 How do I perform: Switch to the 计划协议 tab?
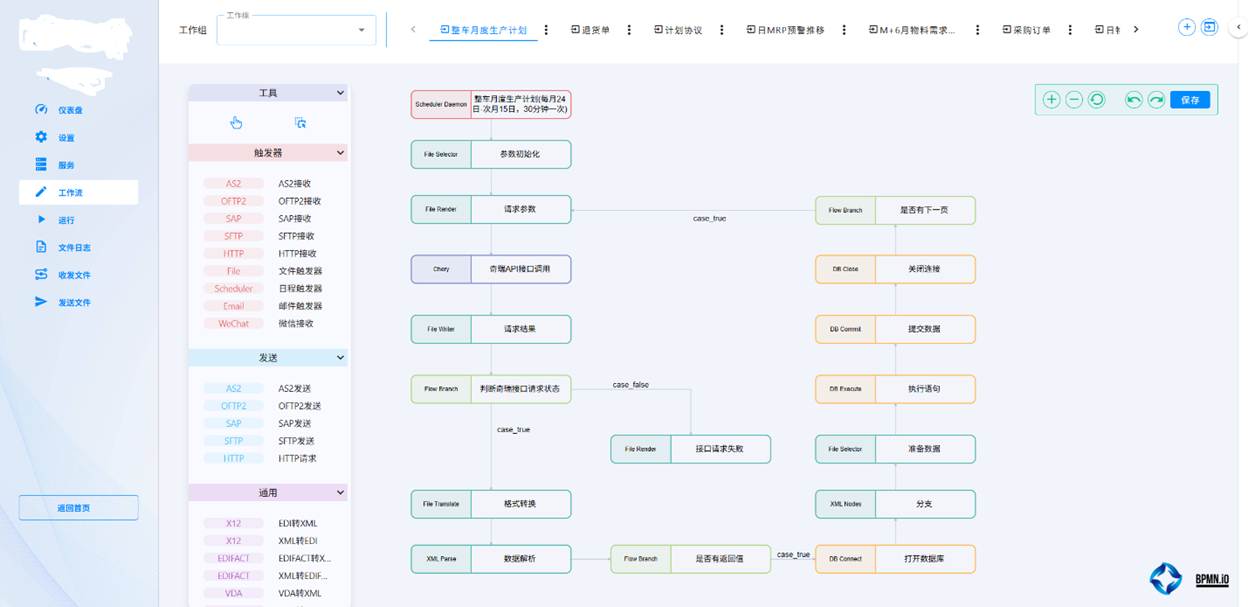(x=678, y=30)
